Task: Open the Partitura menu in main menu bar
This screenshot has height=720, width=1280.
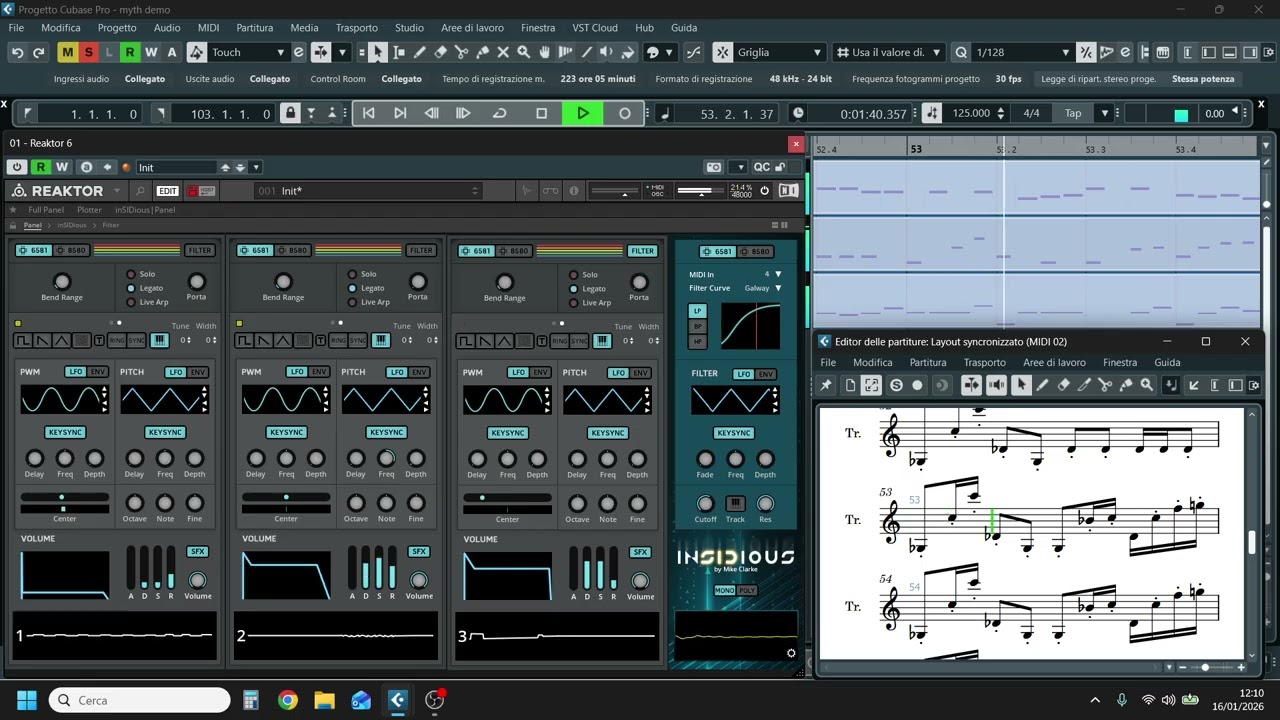Action: tap(254, 28)
